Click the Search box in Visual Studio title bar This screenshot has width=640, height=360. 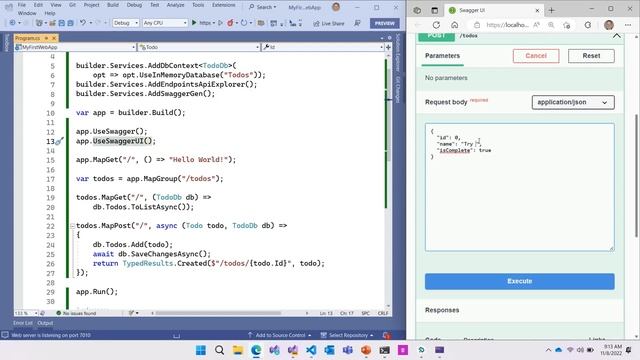click(x=262, y=7)
